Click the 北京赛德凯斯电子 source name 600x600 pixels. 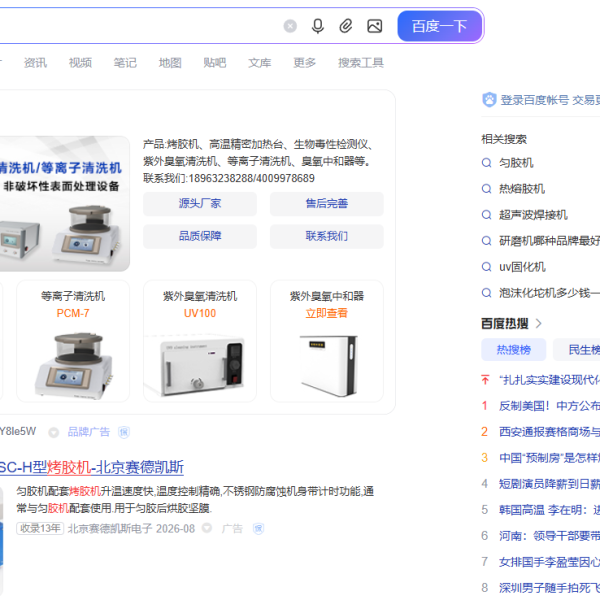click(x=110, y=529)
